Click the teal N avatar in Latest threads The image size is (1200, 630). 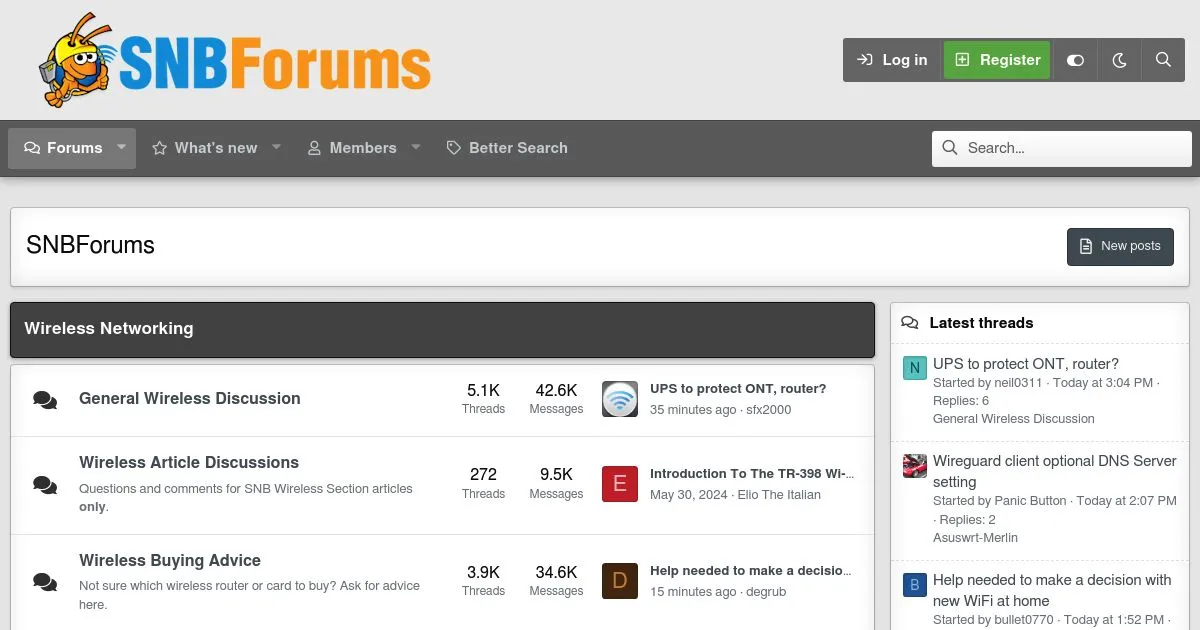tap(914, 368)
